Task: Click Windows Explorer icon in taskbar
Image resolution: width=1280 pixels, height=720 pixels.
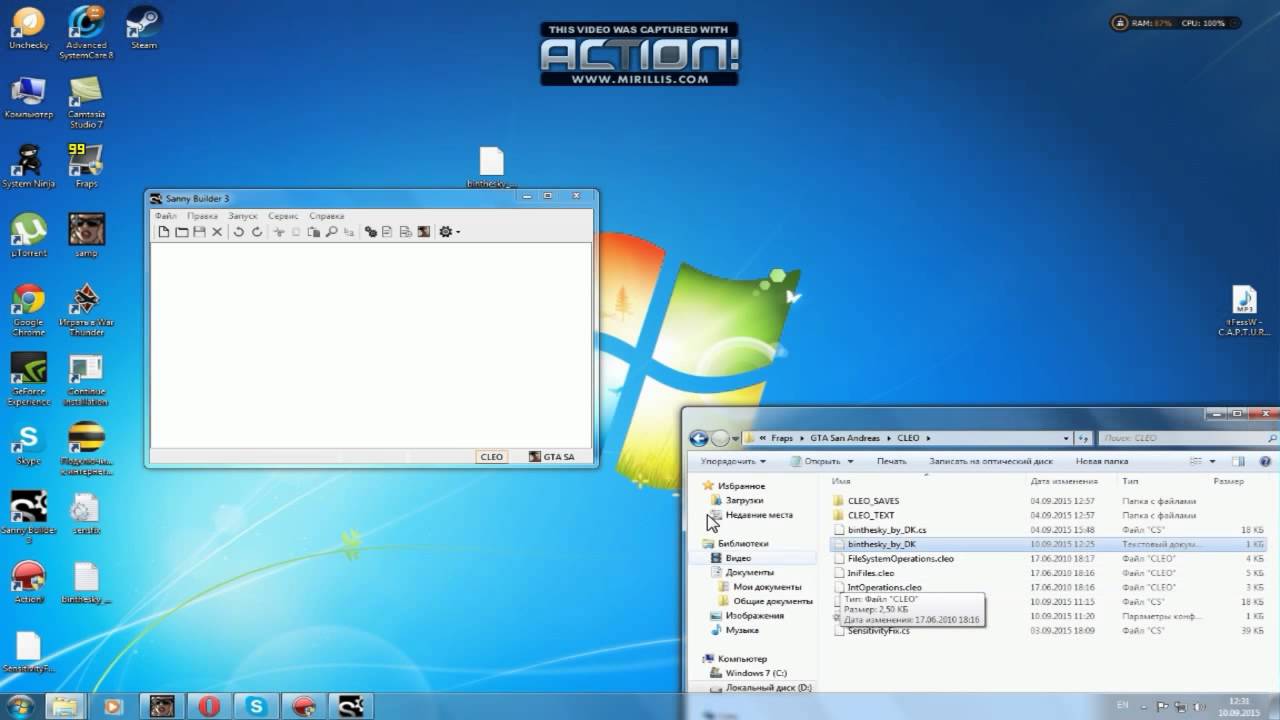Action: (x=64, y=706)
